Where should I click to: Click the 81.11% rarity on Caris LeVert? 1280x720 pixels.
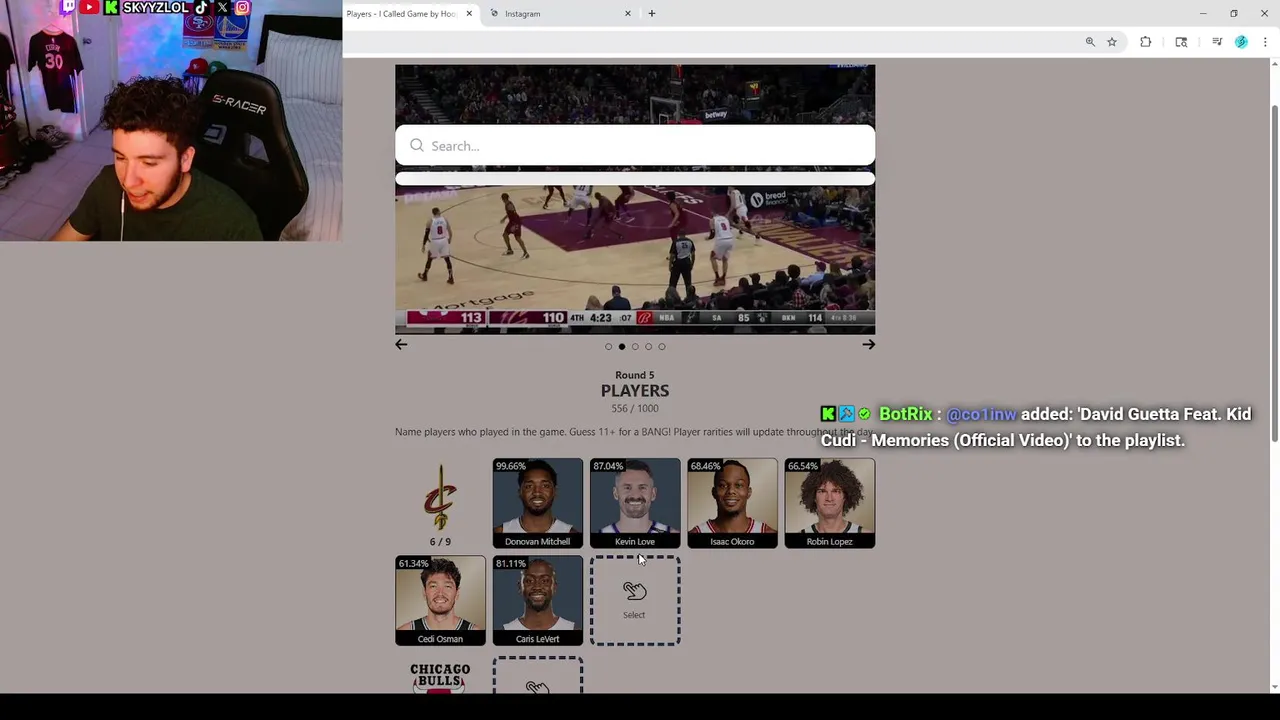(510, 564)
